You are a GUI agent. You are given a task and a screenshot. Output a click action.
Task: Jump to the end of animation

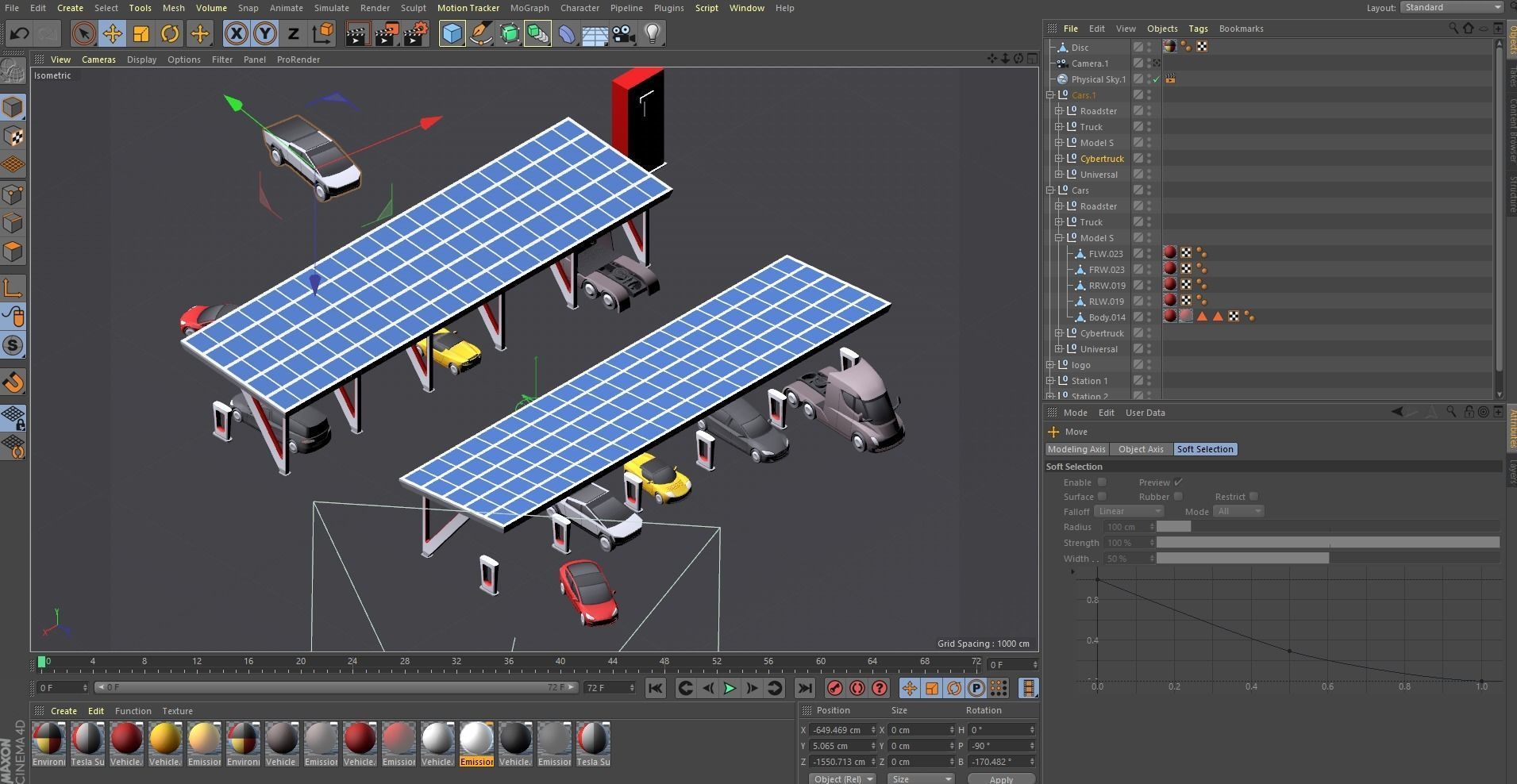coord(804,688)
